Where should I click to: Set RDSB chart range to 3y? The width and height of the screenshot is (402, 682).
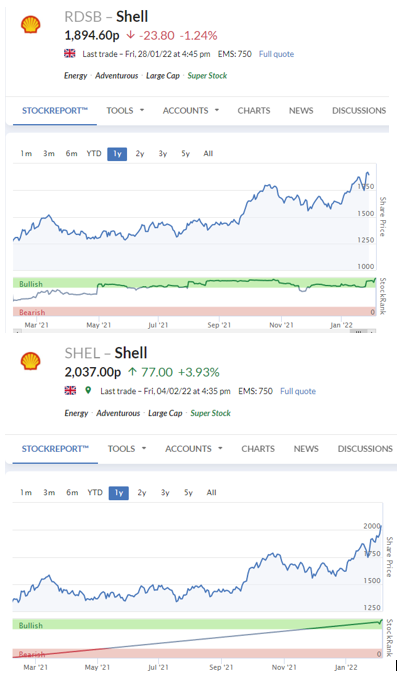point(163,154)
